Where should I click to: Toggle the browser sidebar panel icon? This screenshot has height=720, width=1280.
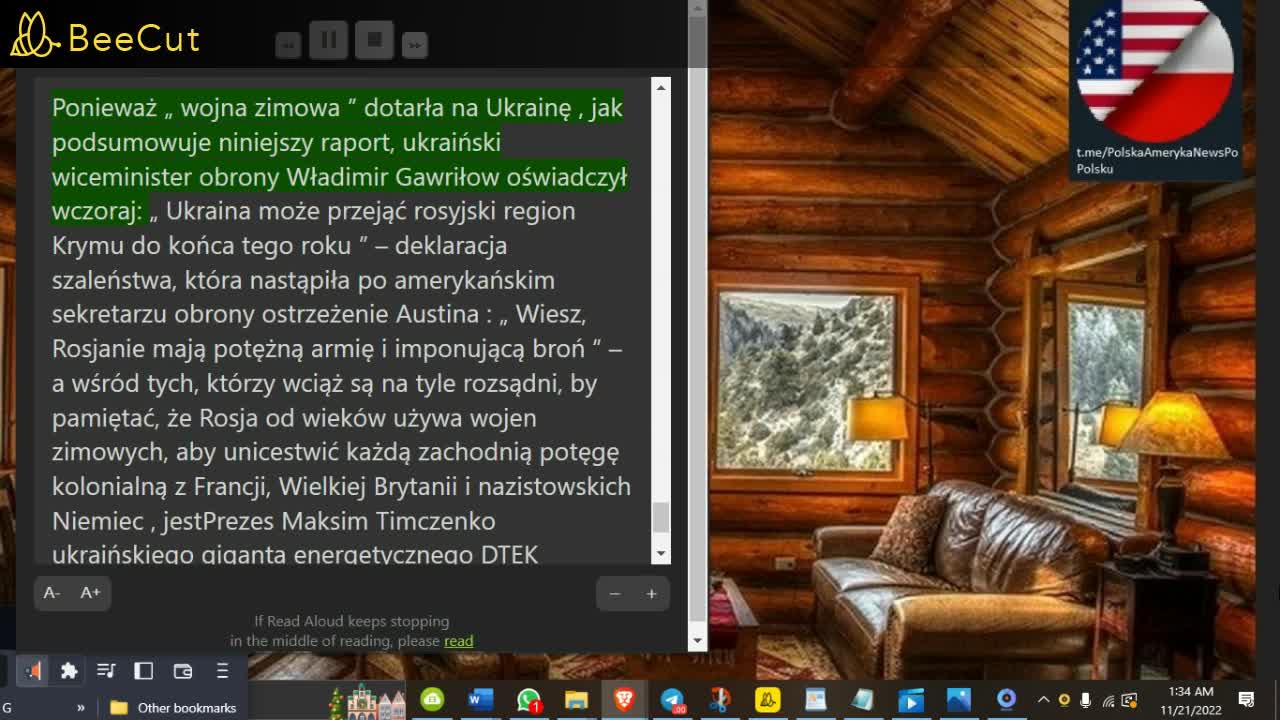(x=144, y=671)
